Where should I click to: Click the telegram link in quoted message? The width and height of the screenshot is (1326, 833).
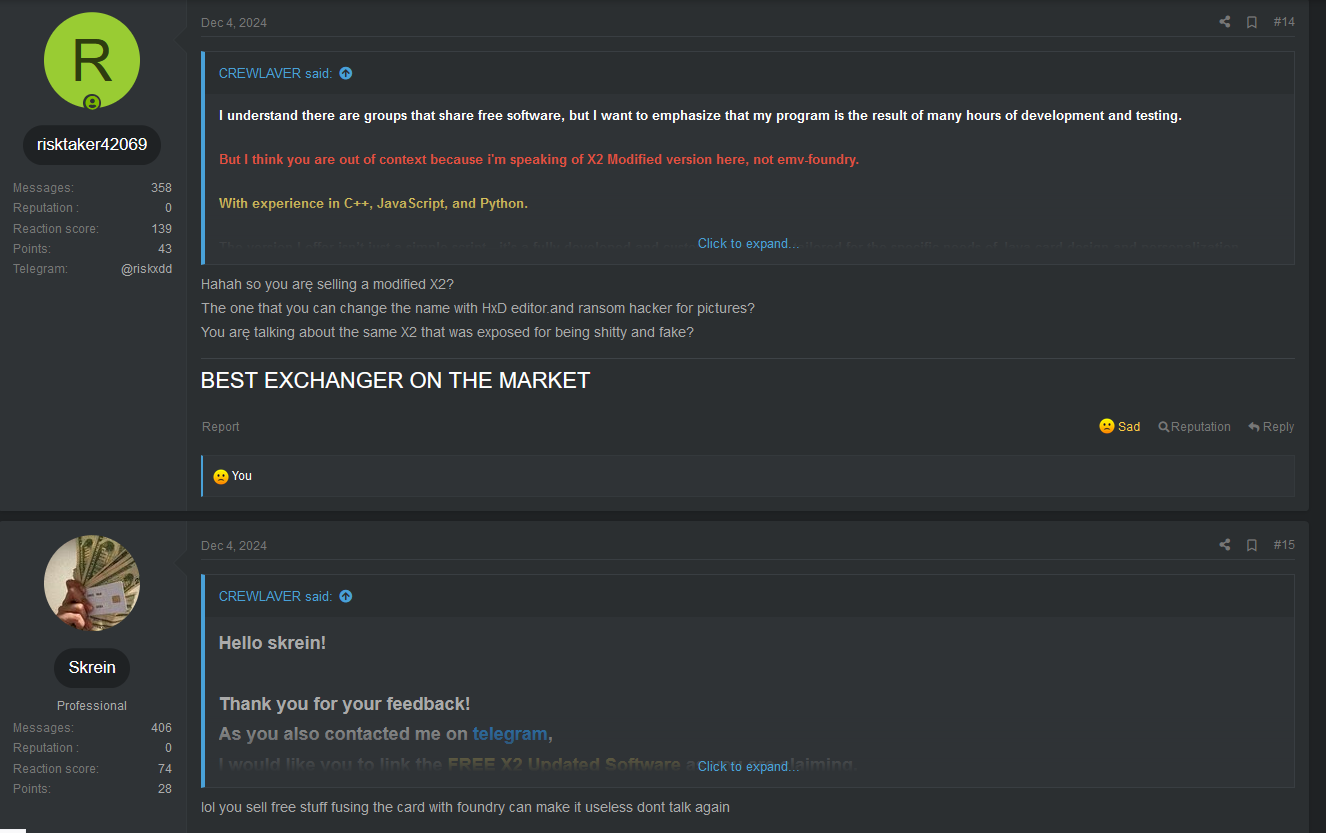510,734
